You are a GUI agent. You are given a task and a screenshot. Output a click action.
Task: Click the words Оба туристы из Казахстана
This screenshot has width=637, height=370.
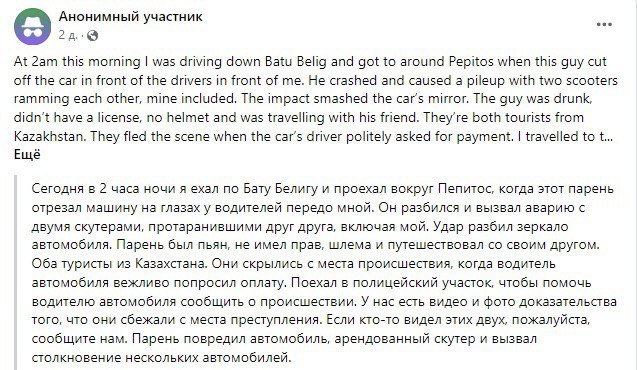pos(120,264)
